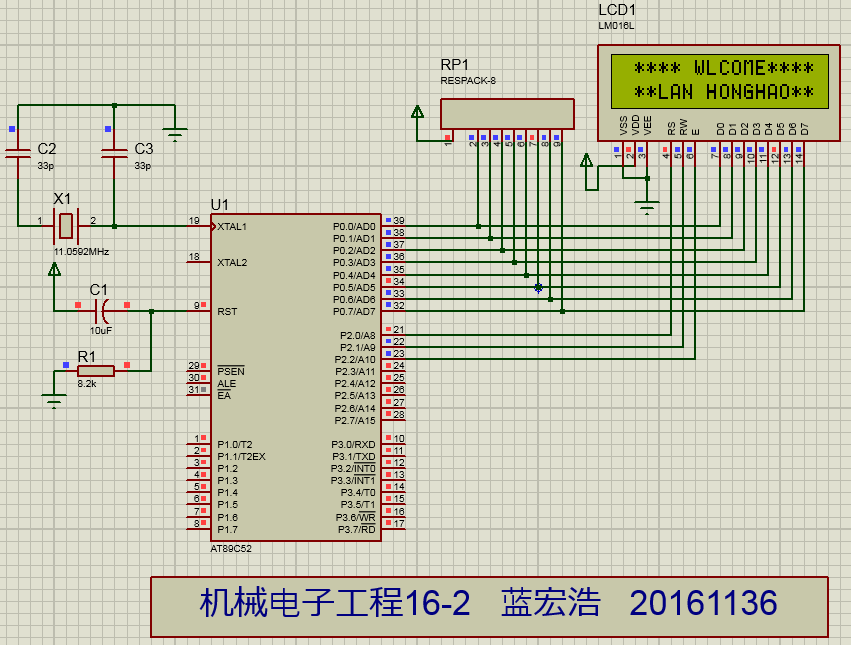Select the C1 10uF capacitor symbol
Viewport: 851px width, 645px height.
coord(102,311)
